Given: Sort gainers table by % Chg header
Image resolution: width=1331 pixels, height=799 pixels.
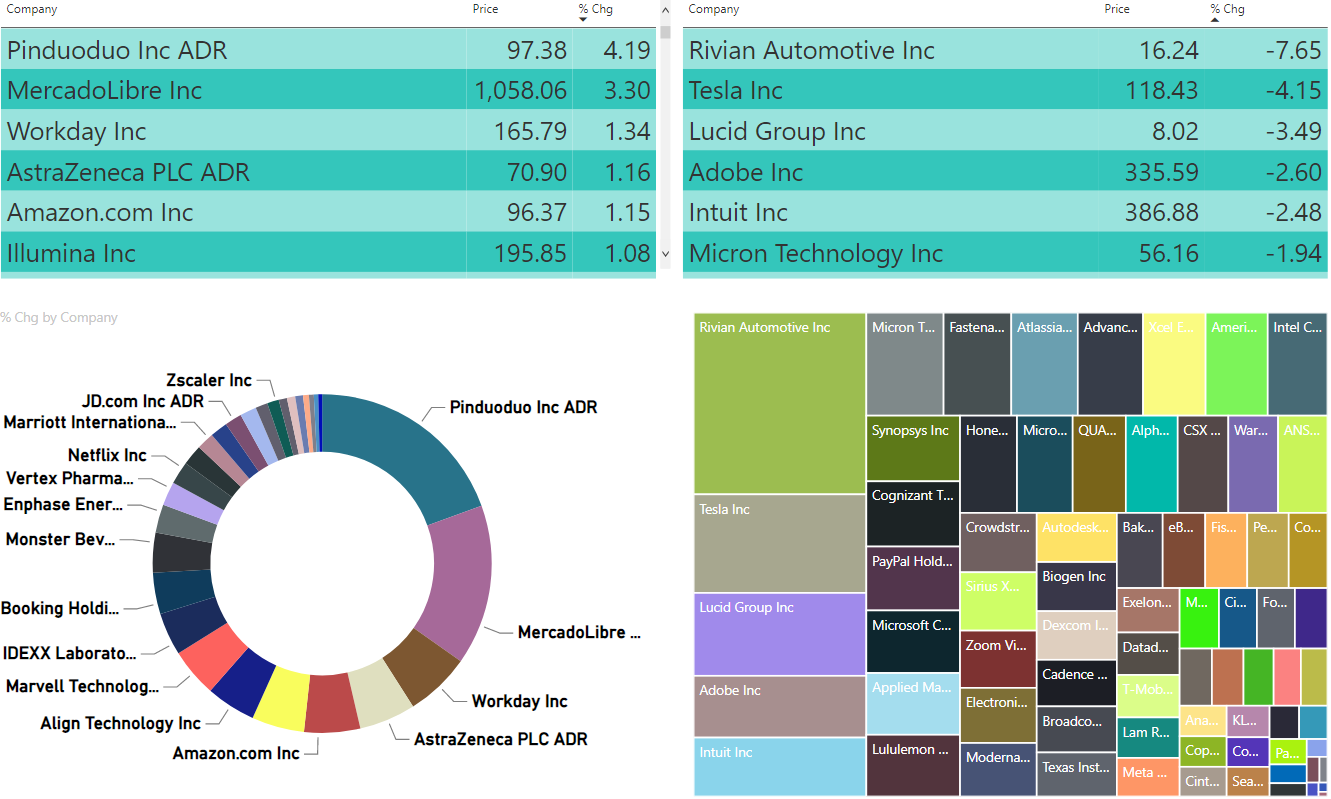Looking at the screenshot, I should tap(595, 10).
